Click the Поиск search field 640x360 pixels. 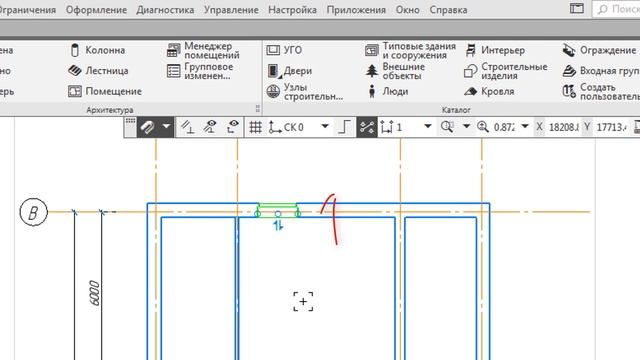[616, 9]
